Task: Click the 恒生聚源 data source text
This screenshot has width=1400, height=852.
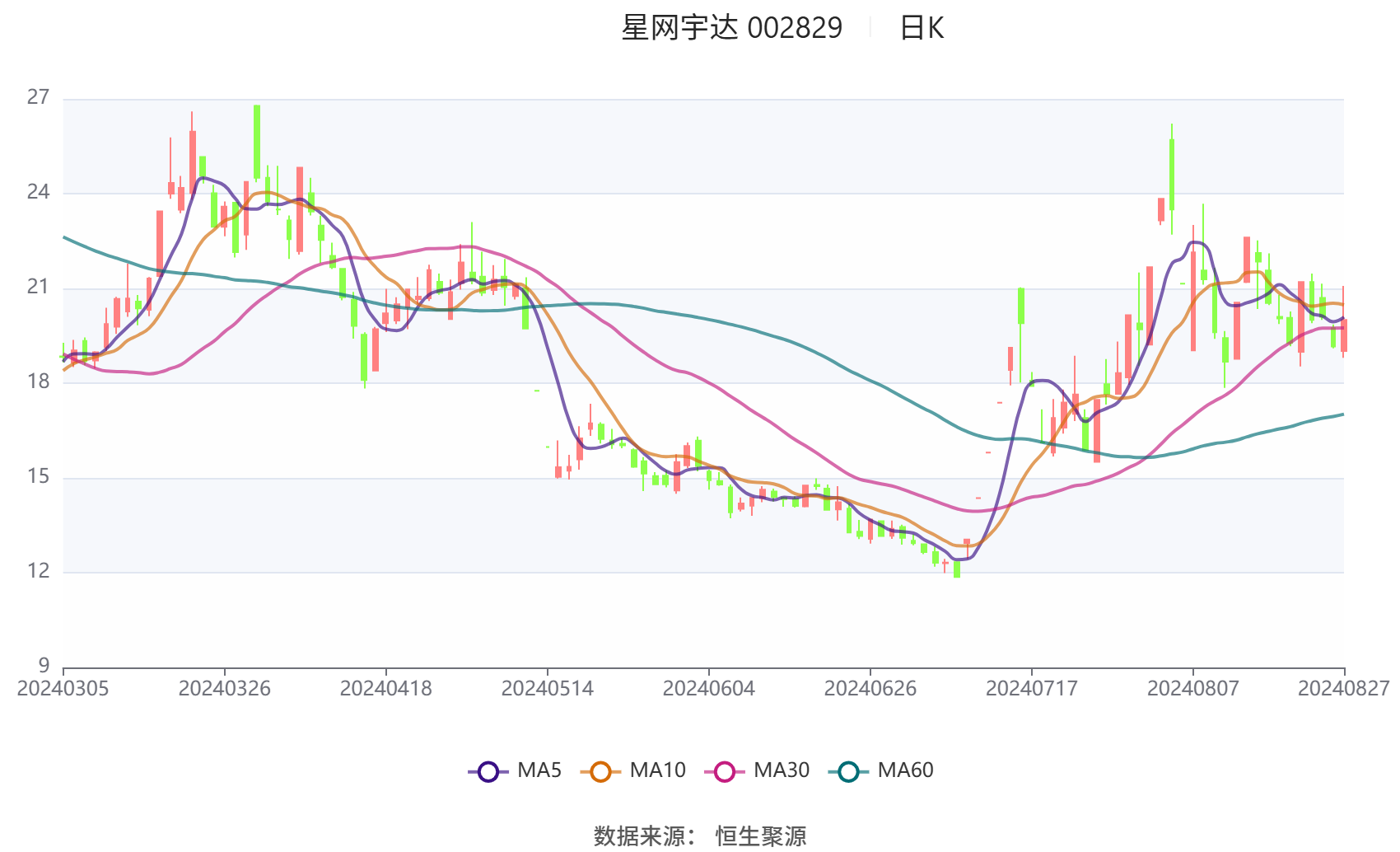Action: (x=761, y=836)
